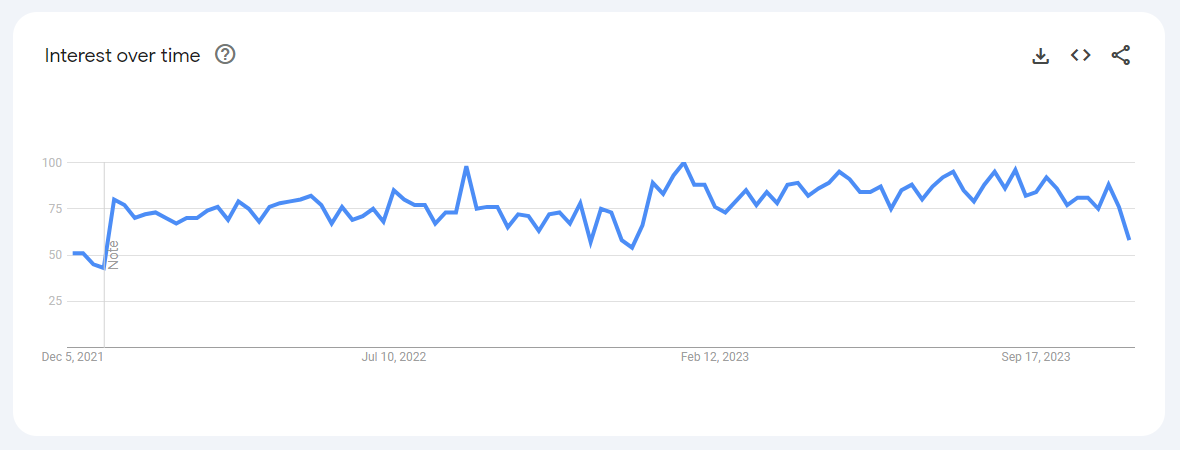Click the first data point of the line

click(73, 253)
